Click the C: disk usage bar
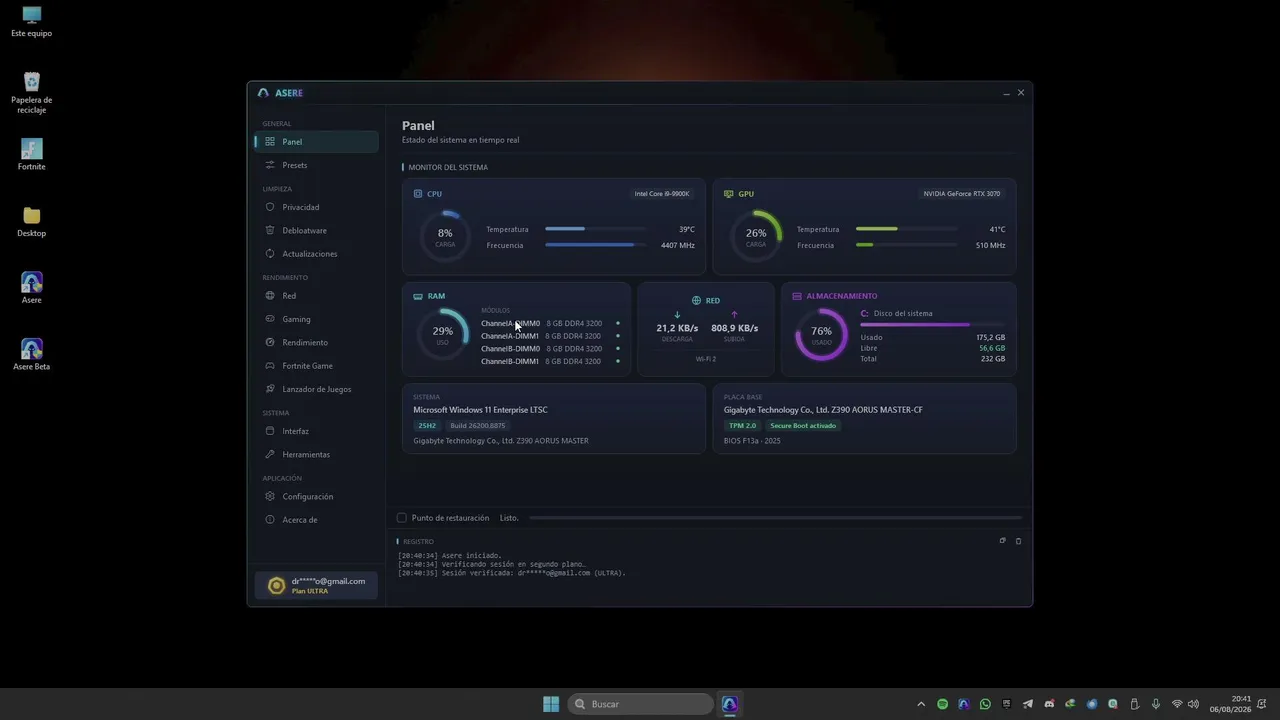 (x=932, y=325)
